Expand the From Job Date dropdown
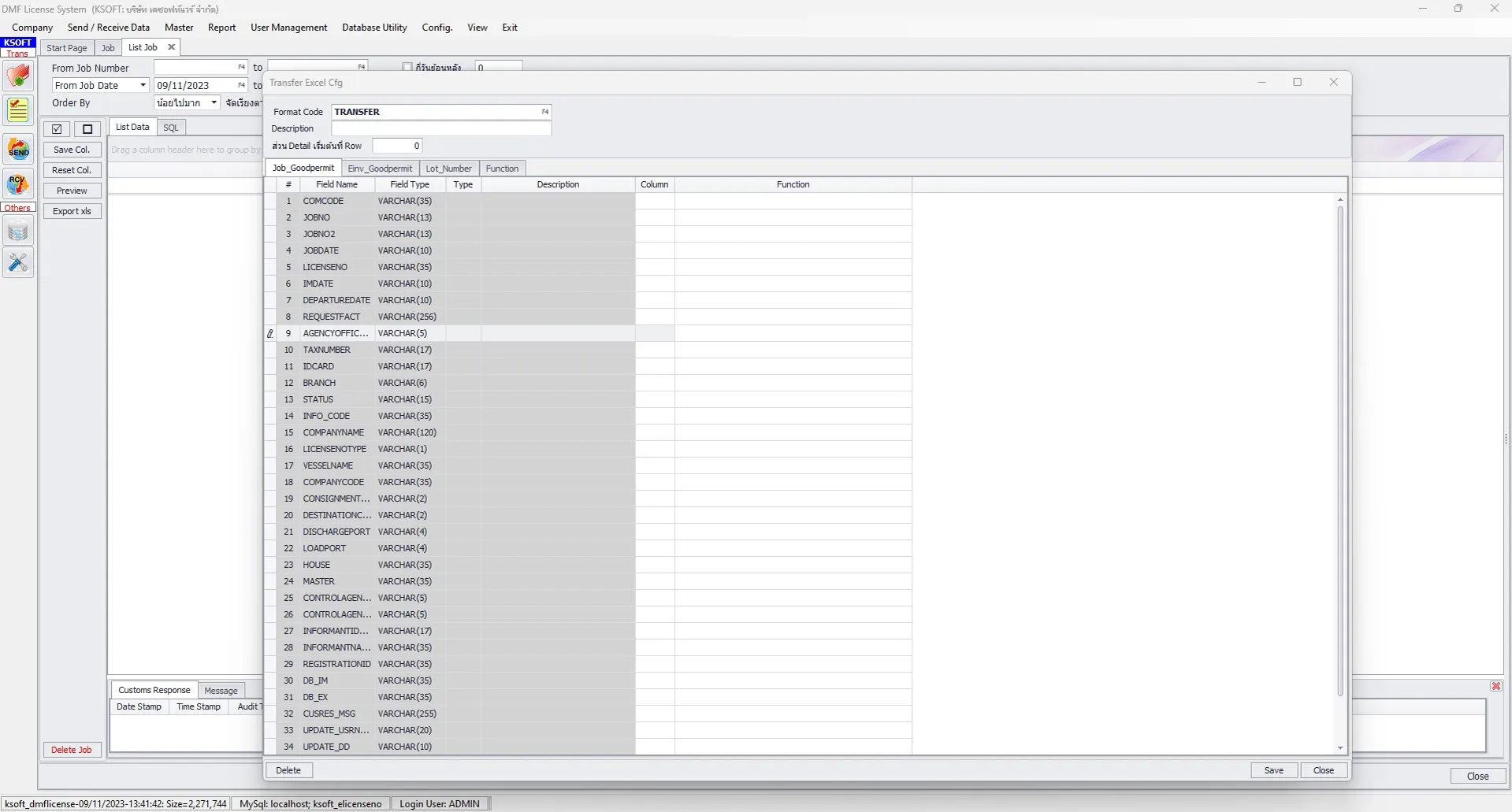1512x812 pixels. point(143,85)
